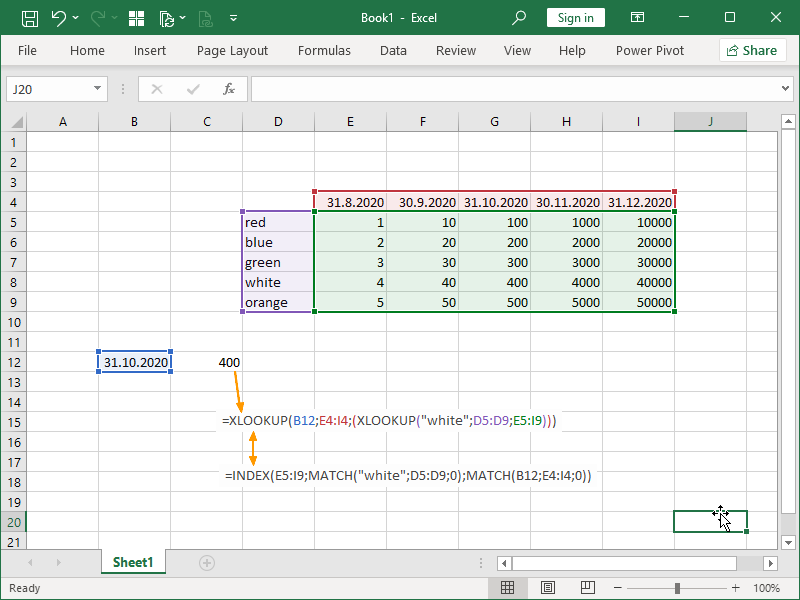This screenshot has width=800, height=600.
Task: Click the INDEX MATCH formula text
Action: pos(408,476)
